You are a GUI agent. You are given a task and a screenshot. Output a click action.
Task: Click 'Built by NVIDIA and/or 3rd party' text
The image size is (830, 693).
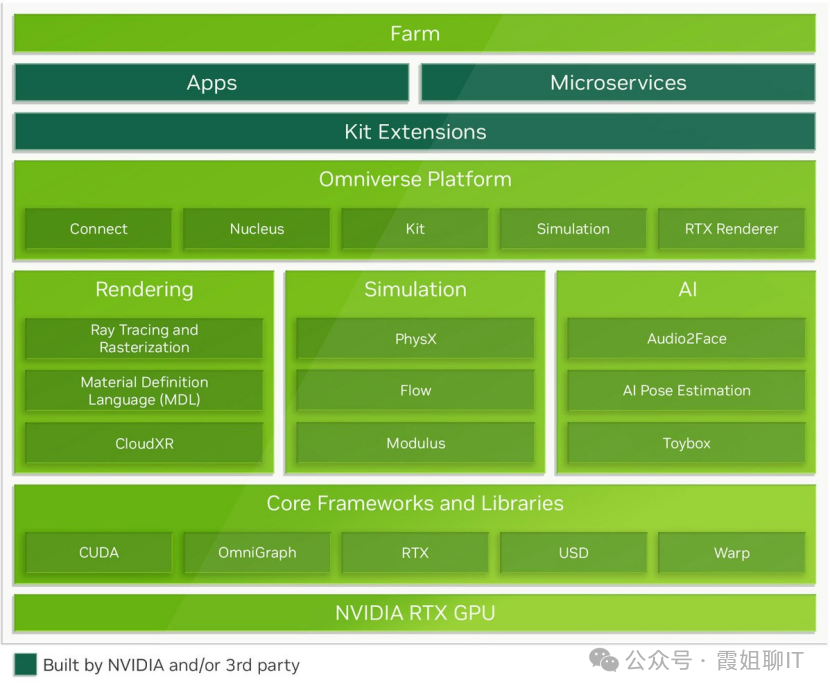pos(172,665)
